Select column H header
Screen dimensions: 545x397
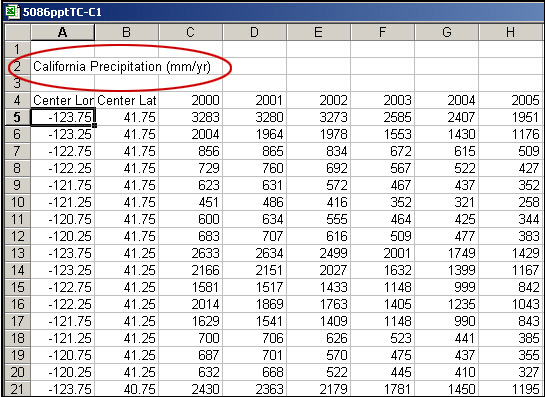coord(511,32)
